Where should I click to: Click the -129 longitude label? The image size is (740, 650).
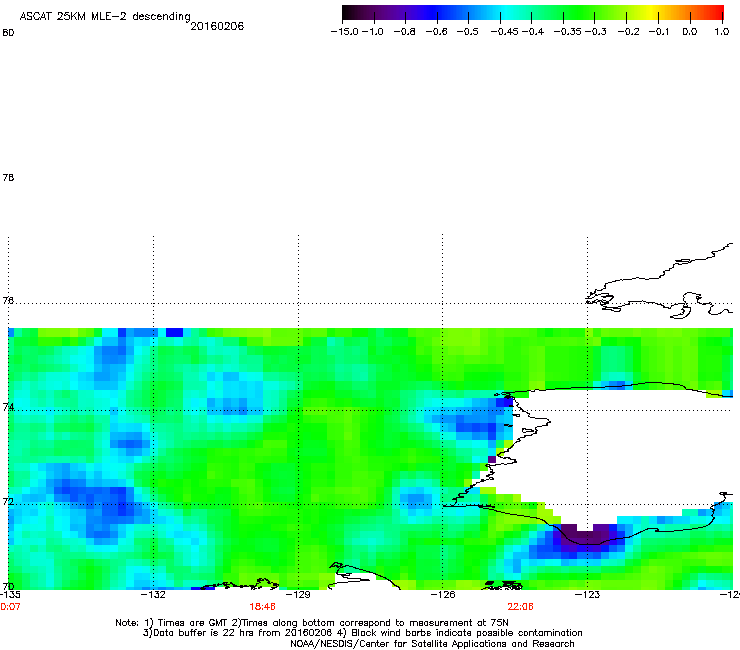click(x=298, y=594)
